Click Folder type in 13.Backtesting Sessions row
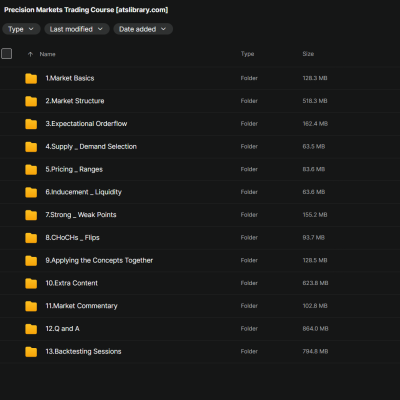Screen dimensions: 400x400 [249, 351]
